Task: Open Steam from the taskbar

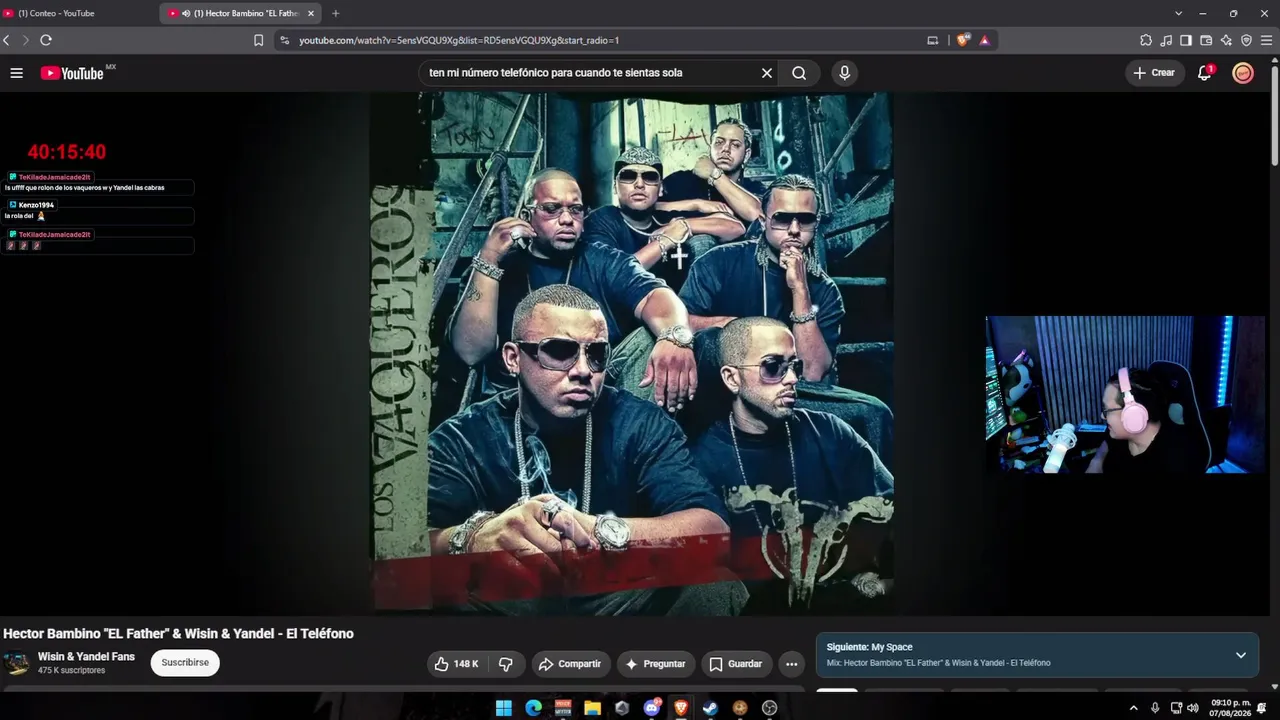Action: point(710,708)
